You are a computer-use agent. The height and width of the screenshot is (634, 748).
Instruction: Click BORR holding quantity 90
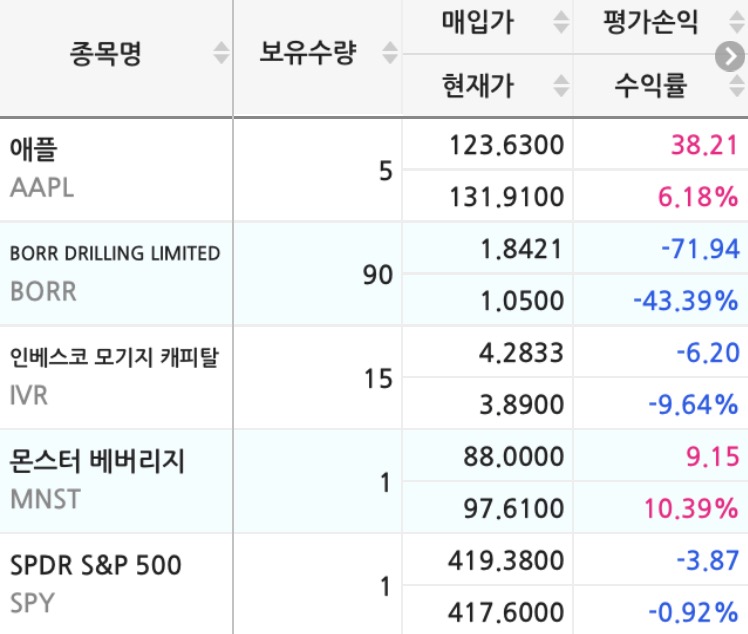[378, 275]
